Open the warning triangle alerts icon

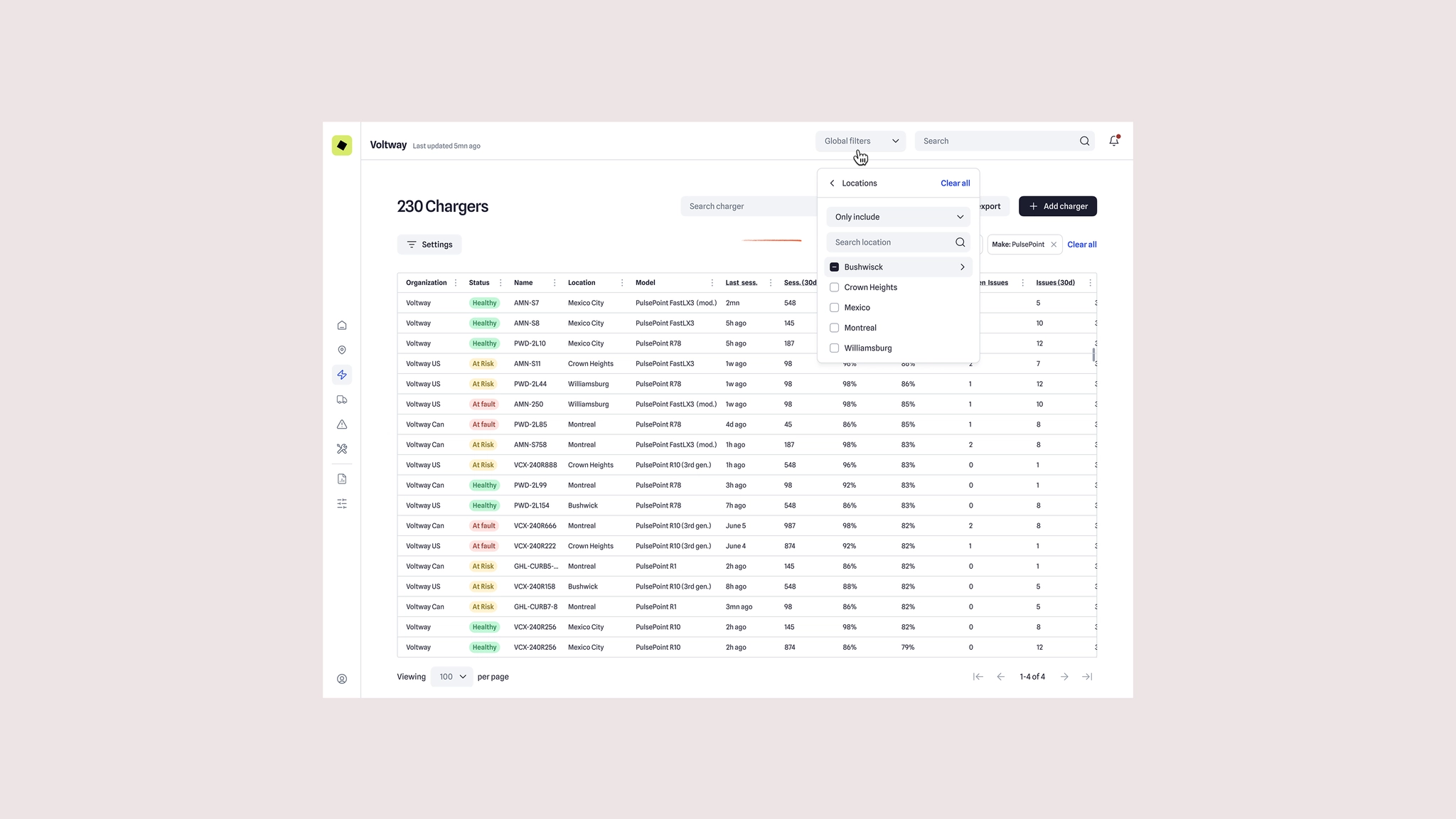tap(342, 424)
